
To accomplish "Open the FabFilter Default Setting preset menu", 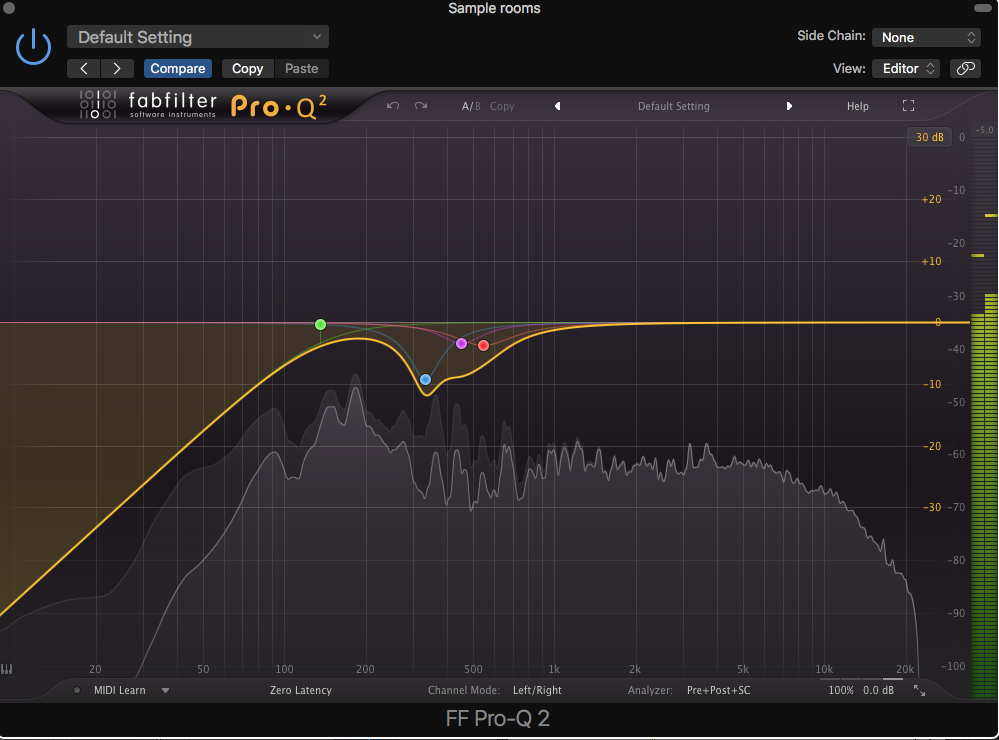I will (673, 106).
